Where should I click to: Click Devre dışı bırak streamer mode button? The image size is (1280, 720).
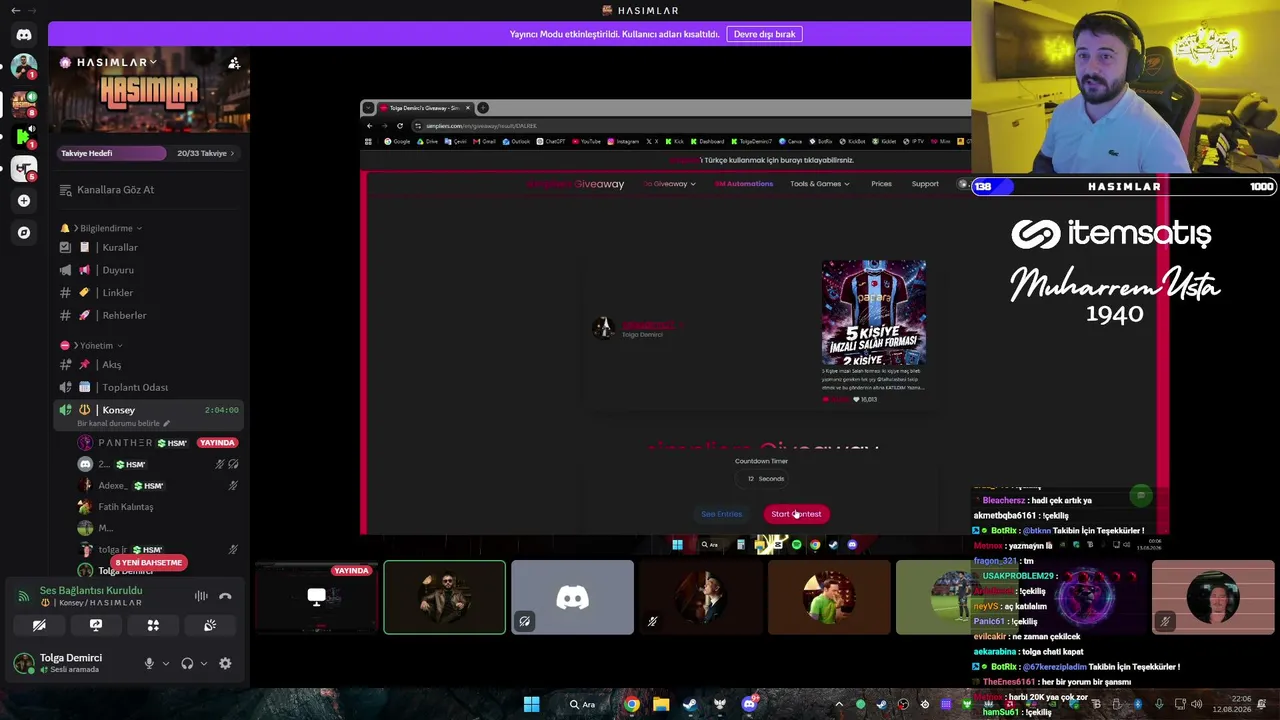pyautogui.click(x=765, y=34)
